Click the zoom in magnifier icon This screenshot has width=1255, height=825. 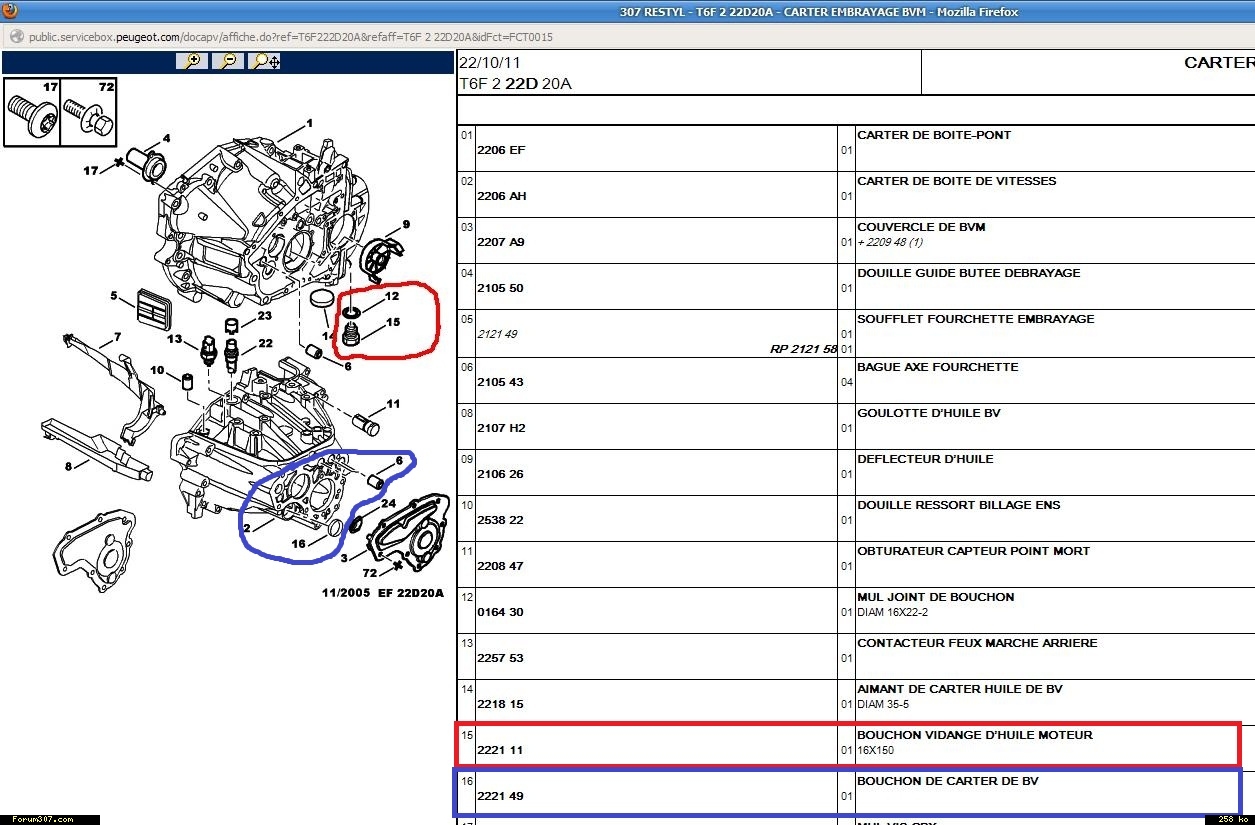[x=192, y=61]
